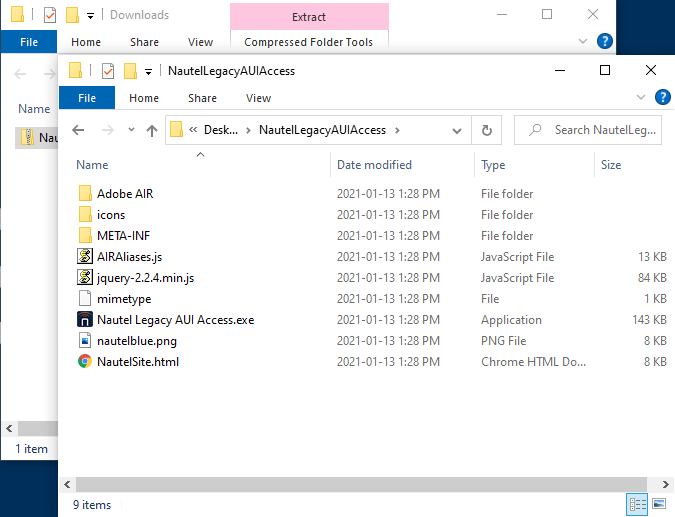Open the icons folder icon
Image resolution: width=675 pixels, height=517 pixels.
(85, 215)
